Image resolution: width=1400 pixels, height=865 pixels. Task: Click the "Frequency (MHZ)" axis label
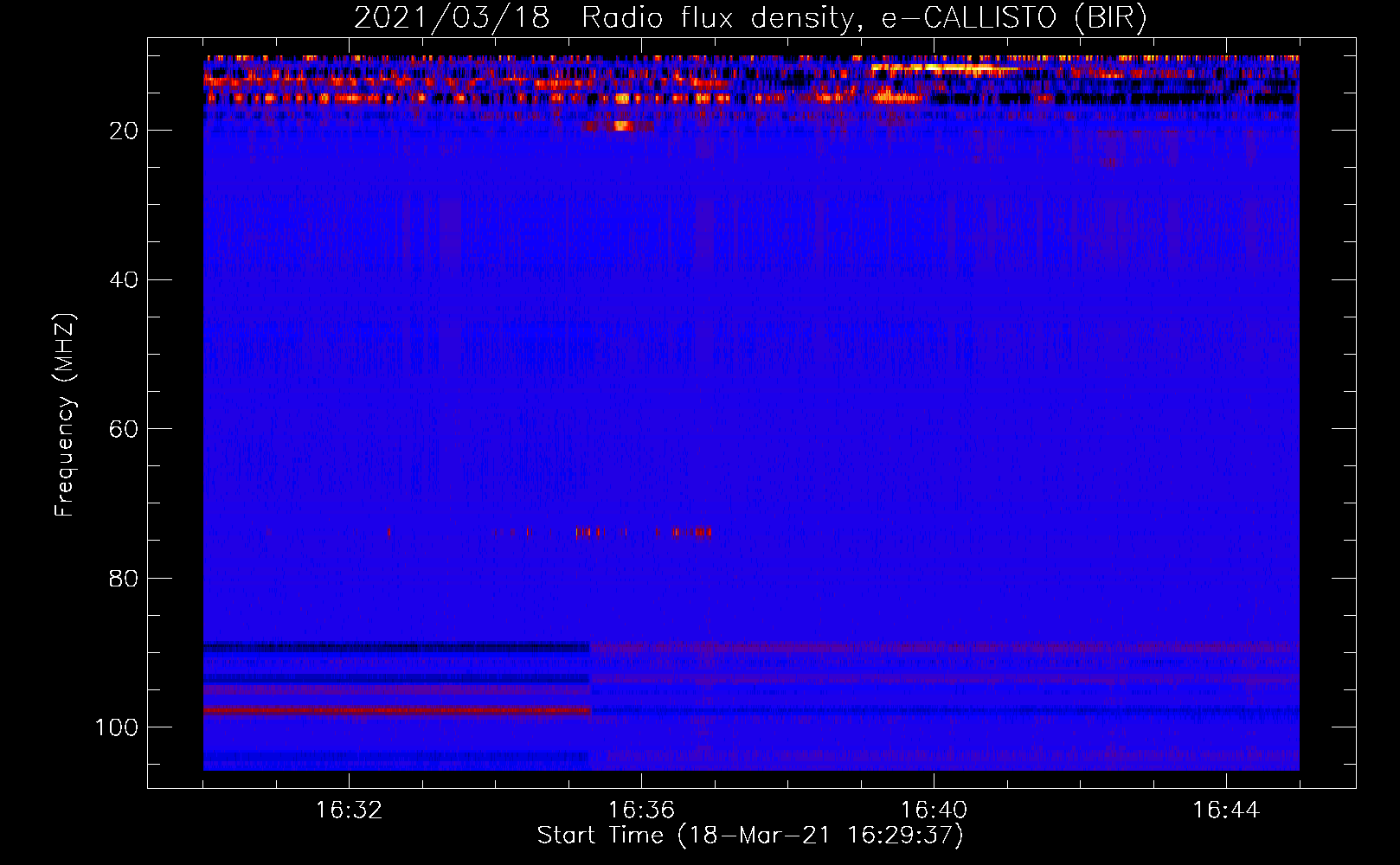tap(65, 415)
